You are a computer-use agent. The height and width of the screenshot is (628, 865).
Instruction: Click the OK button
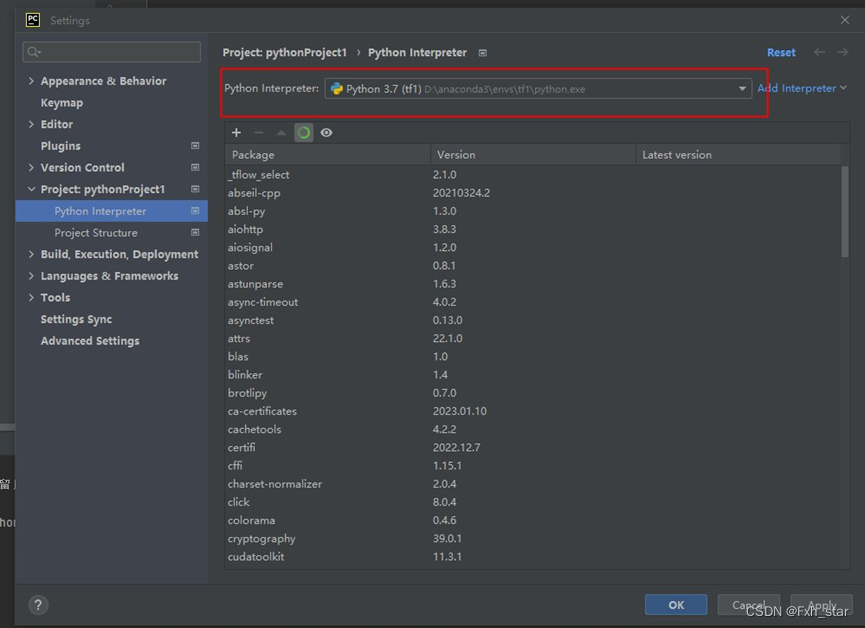(x=676, y=605)
